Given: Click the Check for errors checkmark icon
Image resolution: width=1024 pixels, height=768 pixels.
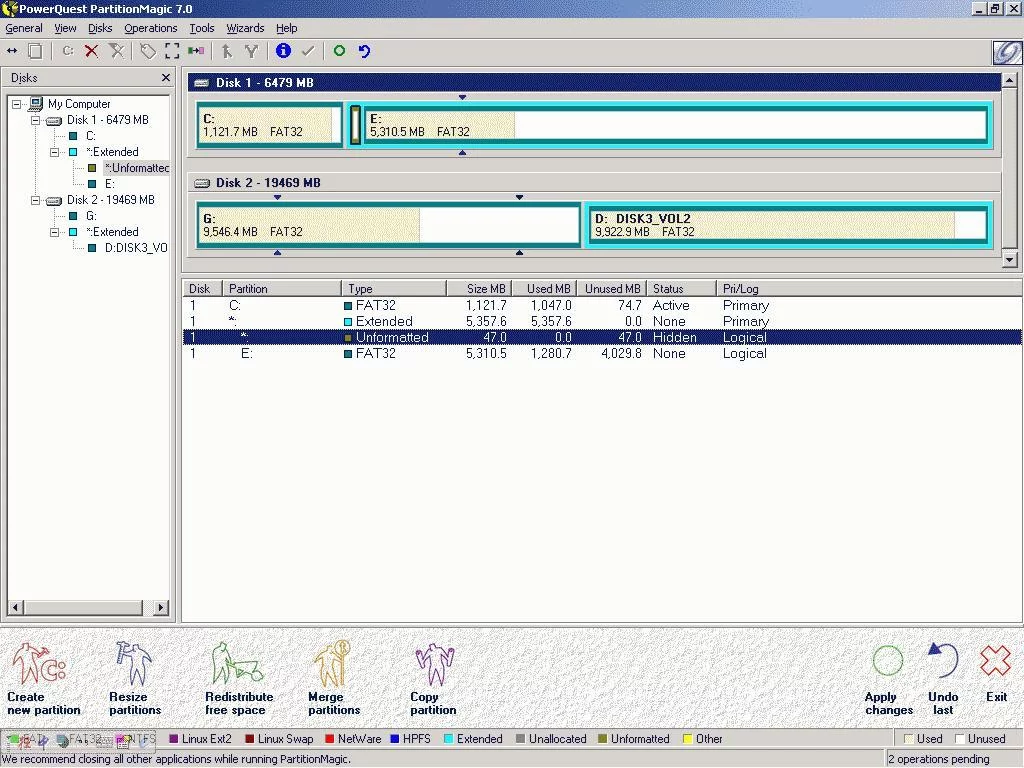Looking at the screenshot, I should point(308,50).
